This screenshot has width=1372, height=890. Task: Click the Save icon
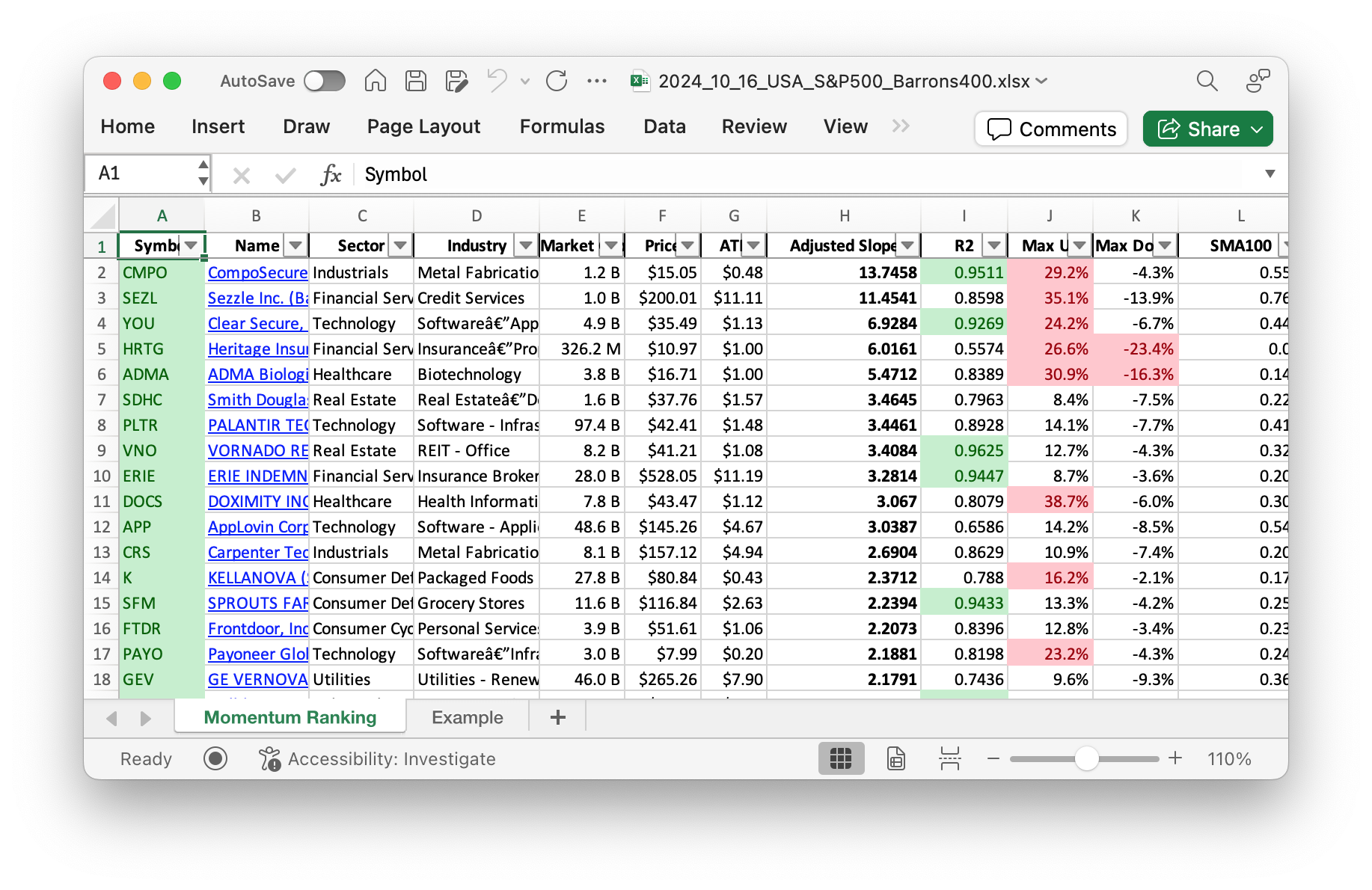(415, 81)
